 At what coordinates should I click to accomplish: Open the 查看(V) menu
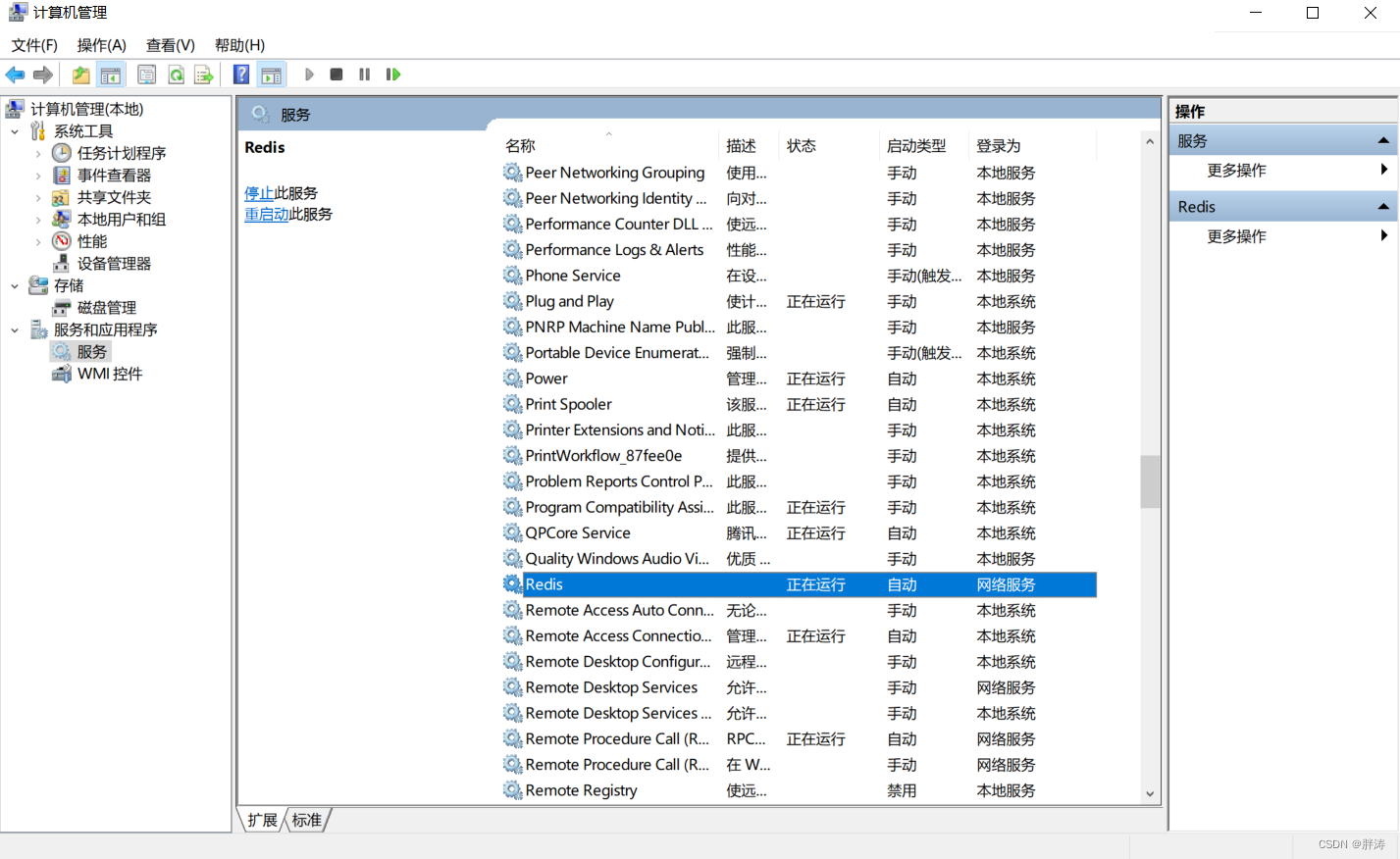click(x=171, y=45)
